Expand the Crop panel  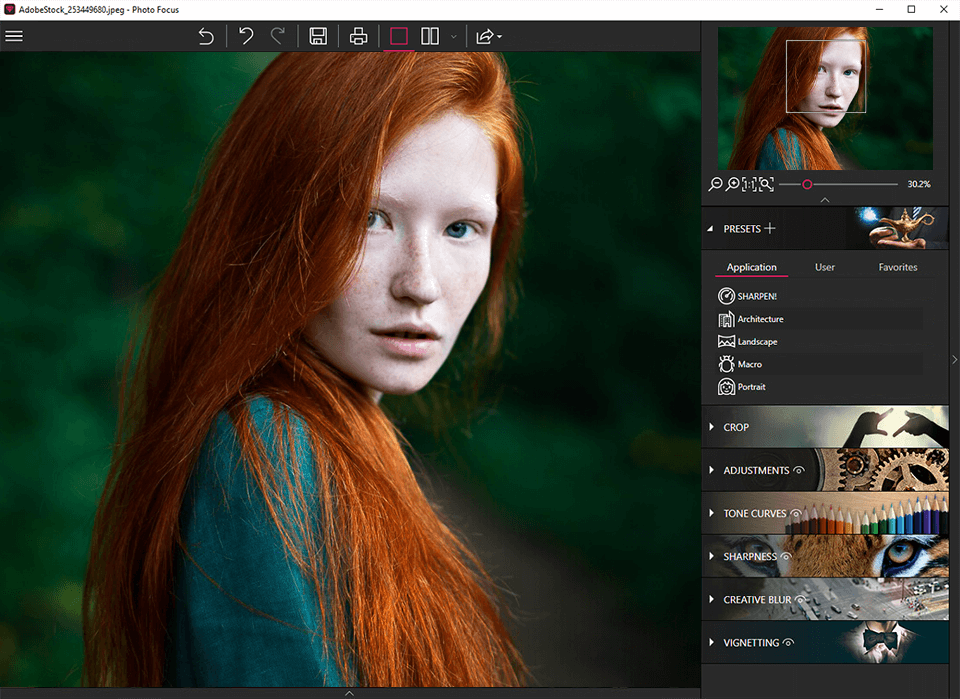(735, 427)
